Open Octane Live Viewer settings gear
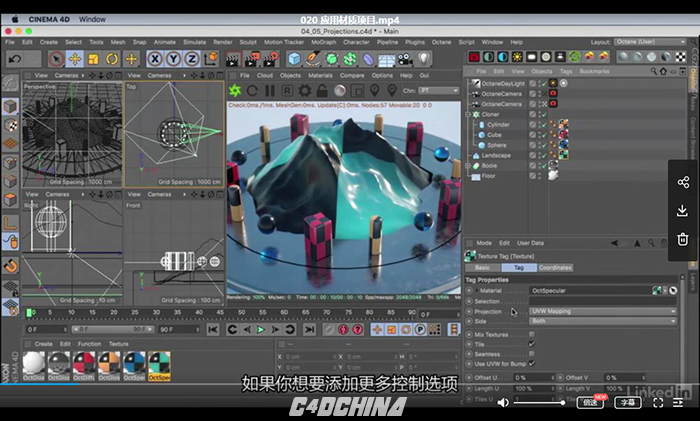Image resolution: width=700 pixels, height=421 pixels. [x=304, y=91]
